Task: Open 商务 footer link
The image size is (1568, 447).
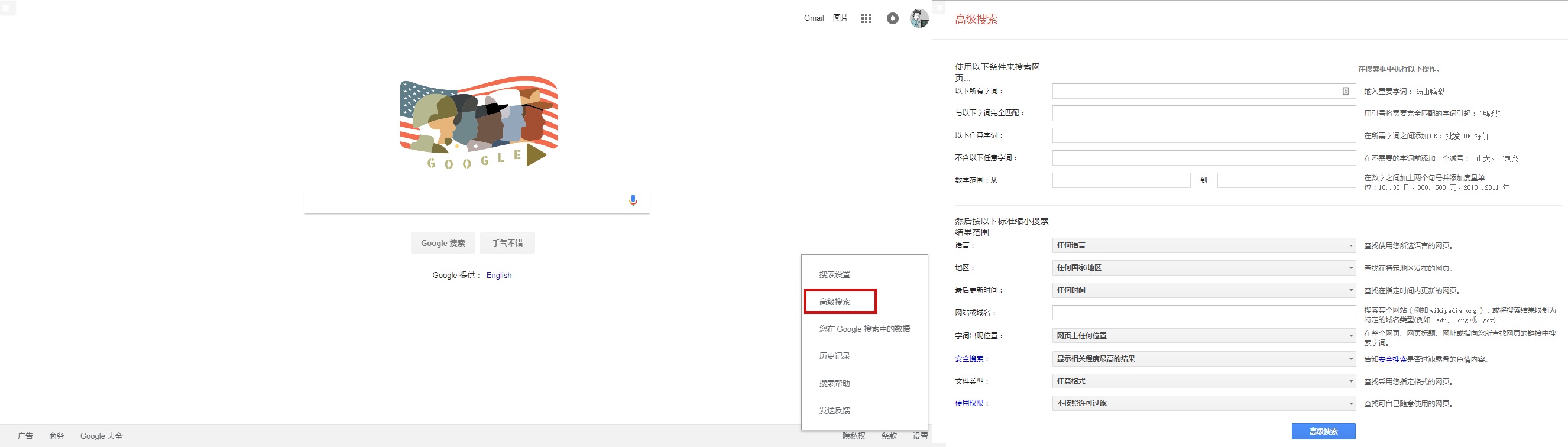Action: pyautogui.click(x=57, y=436)
